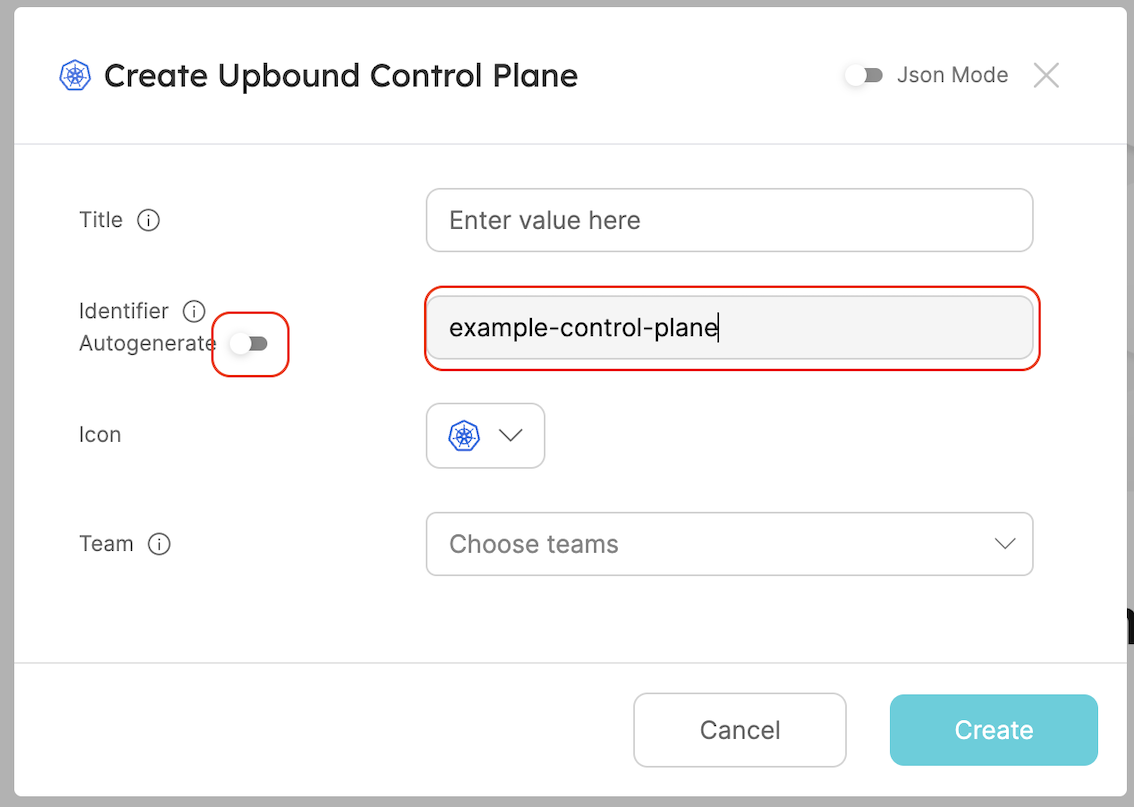Click the Kubernetes icon in the Icon selector

click(x=464, y=435)
